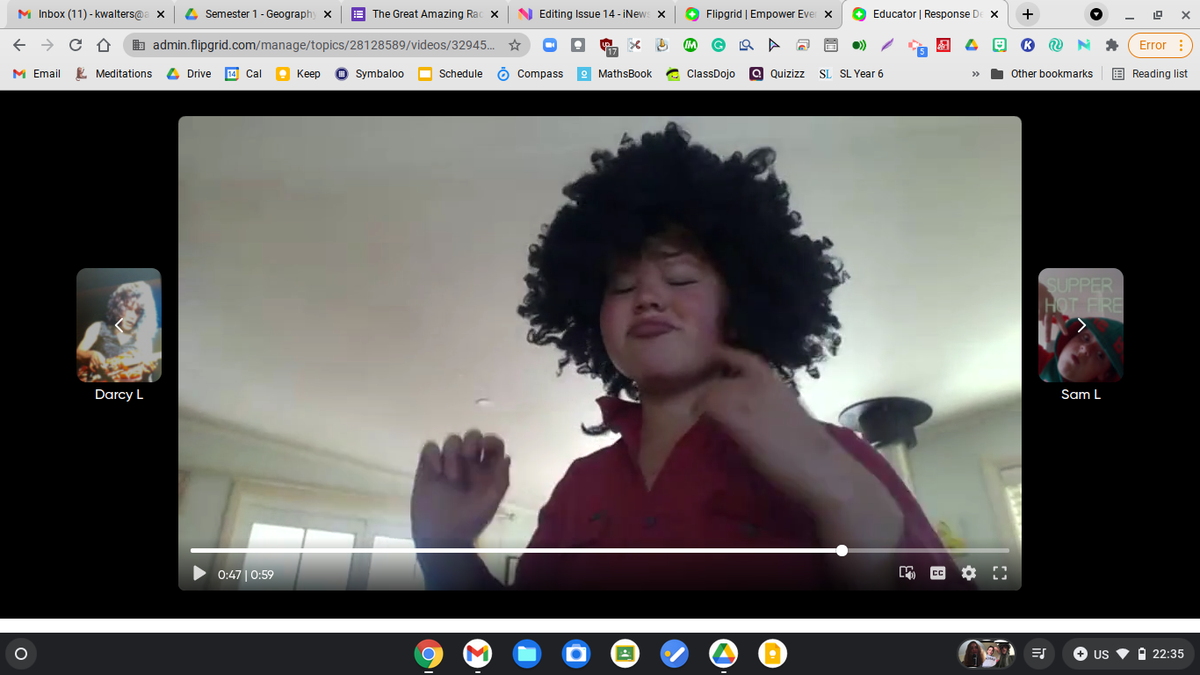The image size is (1200, 675).
Task: Open the Other bookmarks folder
Action: (1042, 74)
